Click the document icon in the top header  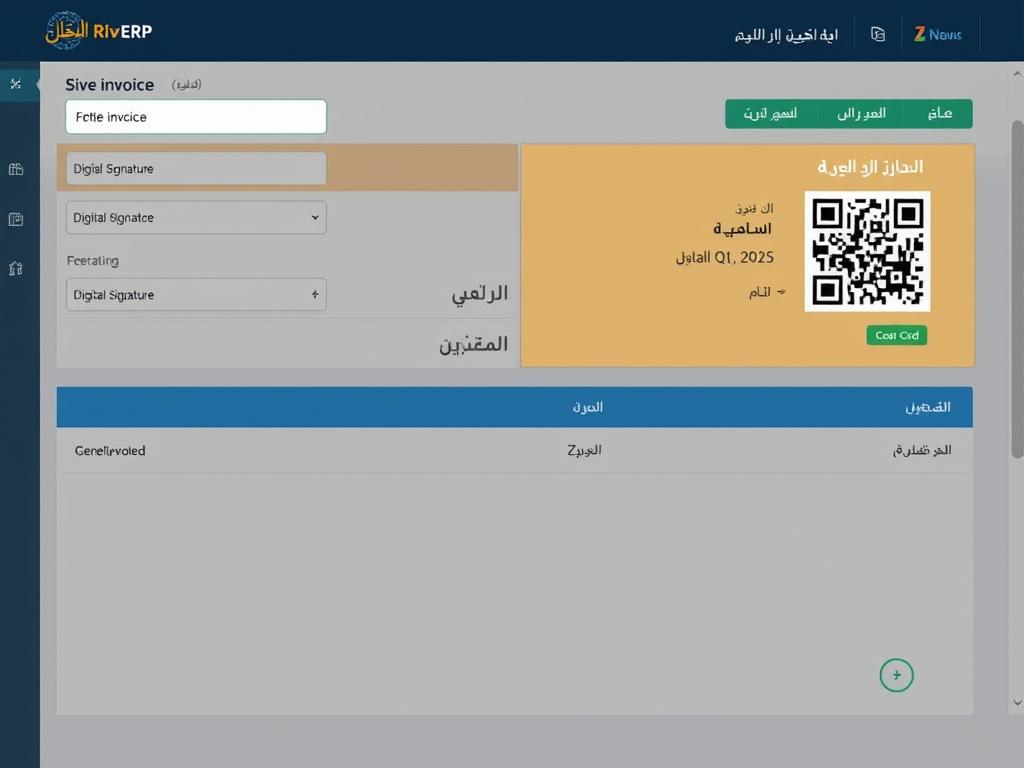pyautogui.click(x=878, y=34)
